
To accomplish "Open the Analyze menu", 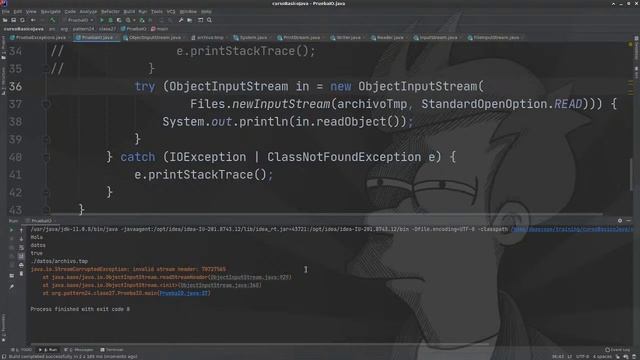I will pyautogui.click(x=88, y=12).
